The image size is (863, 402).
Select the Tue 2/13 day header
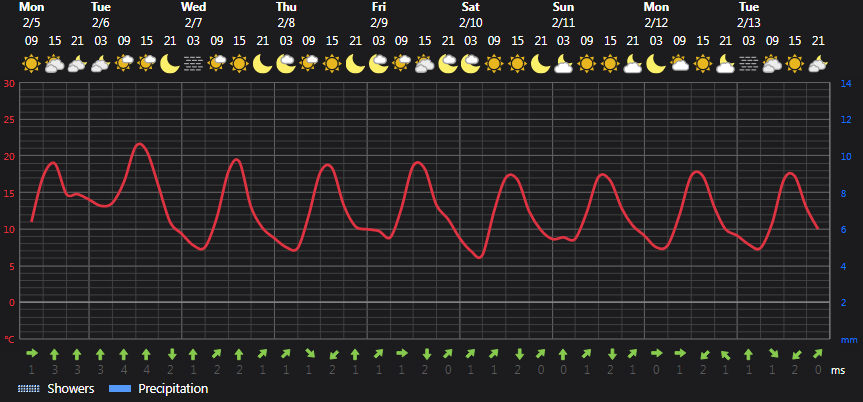click(749, 15)
